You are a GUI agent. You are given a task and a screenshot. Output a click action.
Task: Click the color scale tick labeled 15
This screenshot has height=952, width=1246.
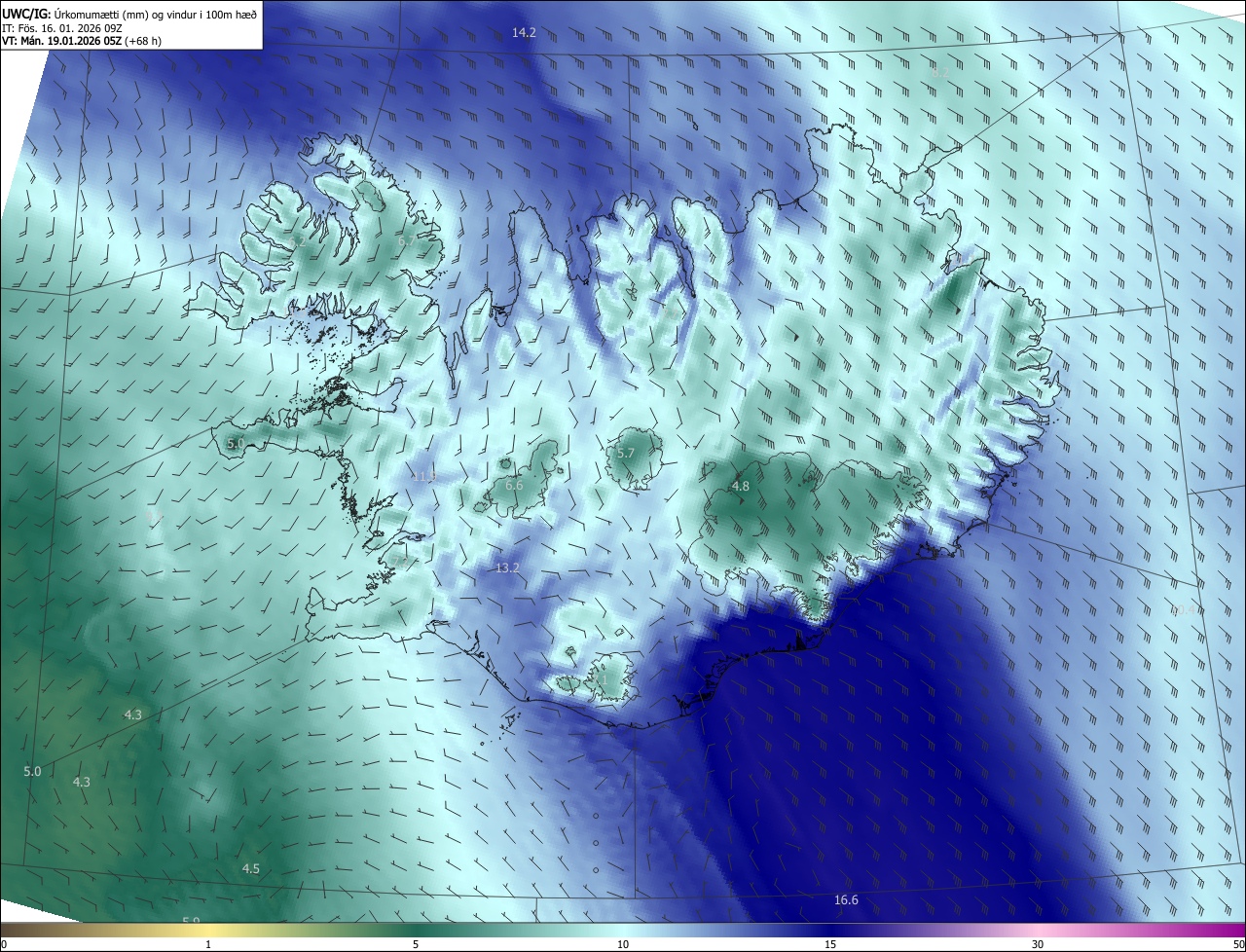coord(830,944)
